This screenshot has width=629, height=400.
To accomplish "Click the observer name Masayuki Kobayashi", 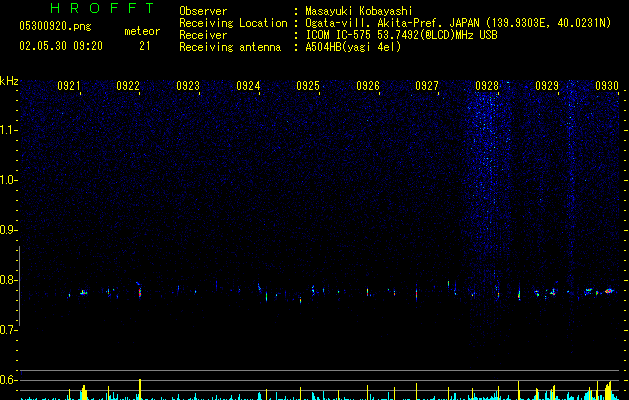I will coord(359,11).
